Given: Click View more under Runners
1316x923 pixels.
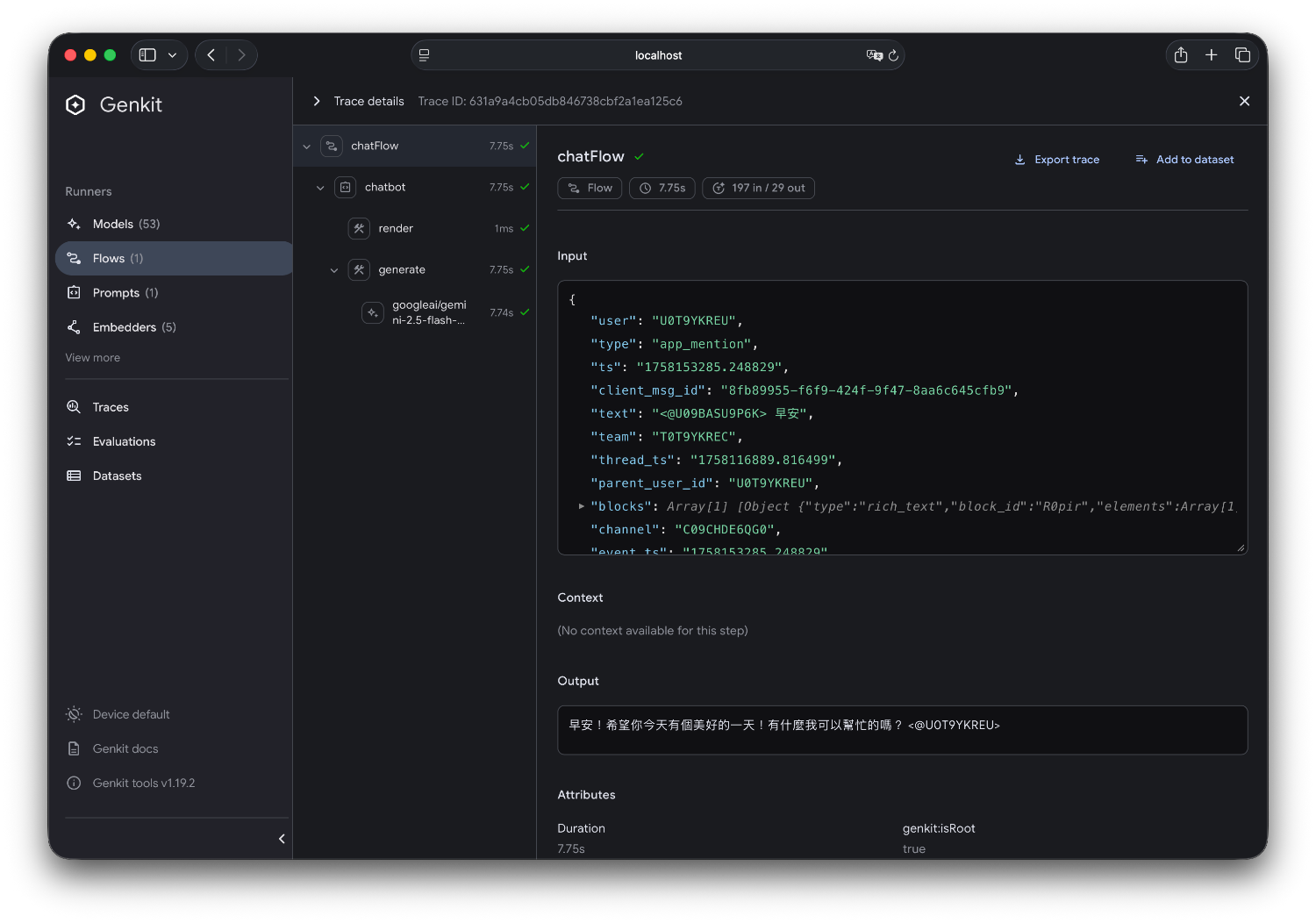Looking at the screenshot, I should tap(92, 358).
